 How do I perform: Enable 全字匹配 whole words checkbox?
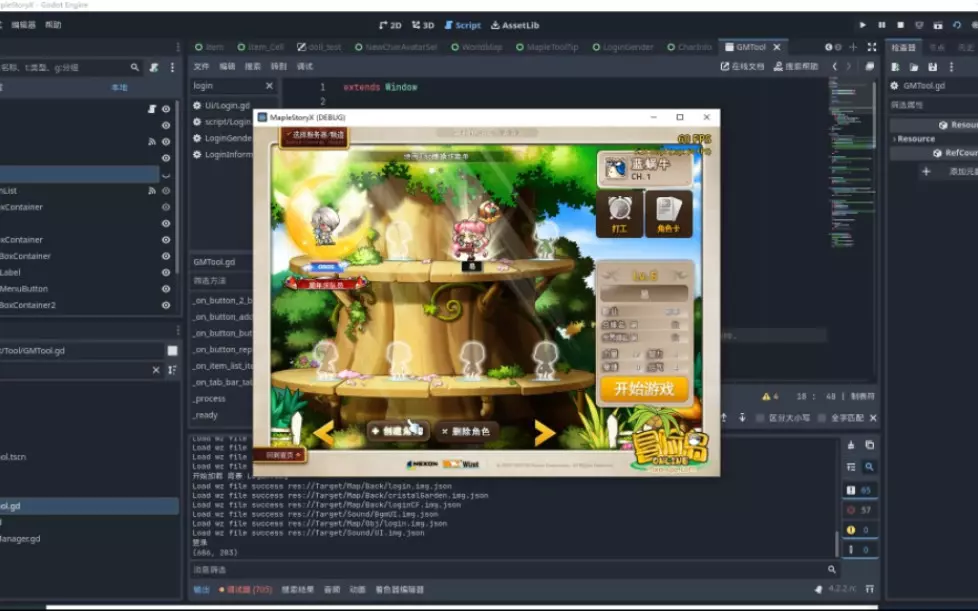(841, 418)
